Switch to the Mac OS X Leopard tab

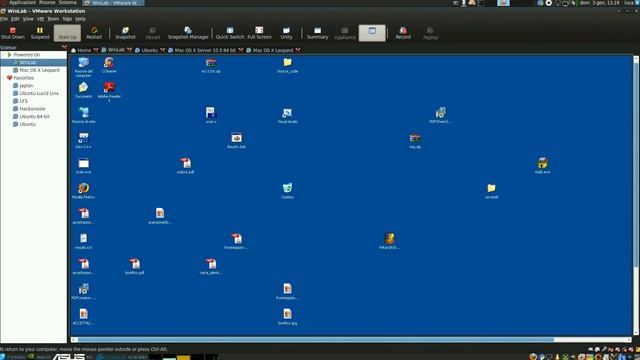point(269,50)
